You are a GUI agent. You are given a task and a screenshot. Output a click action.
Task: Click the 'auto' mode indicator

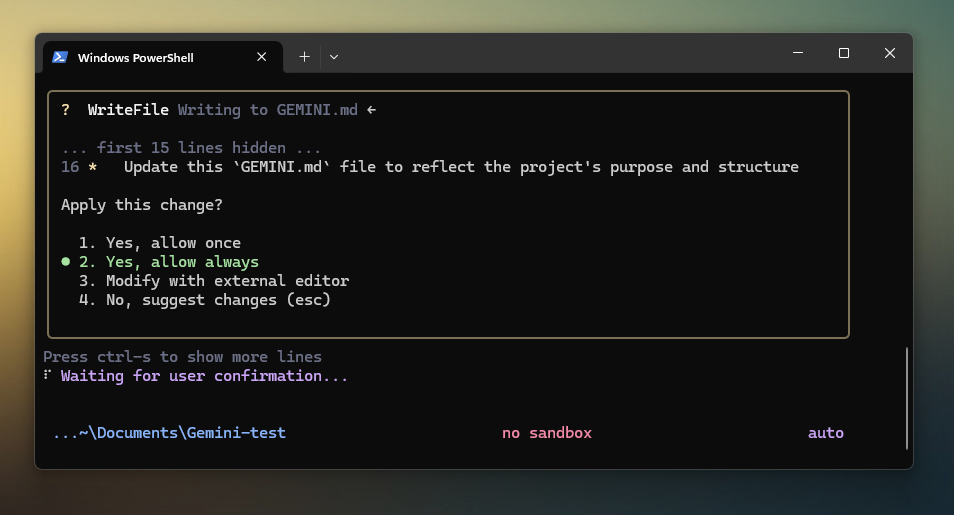click(x=826, y=433)
